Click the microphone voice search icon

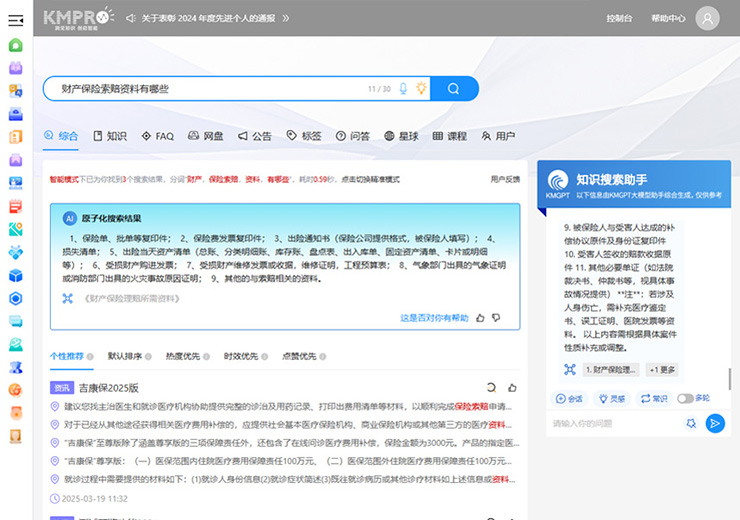click(403, 89)
